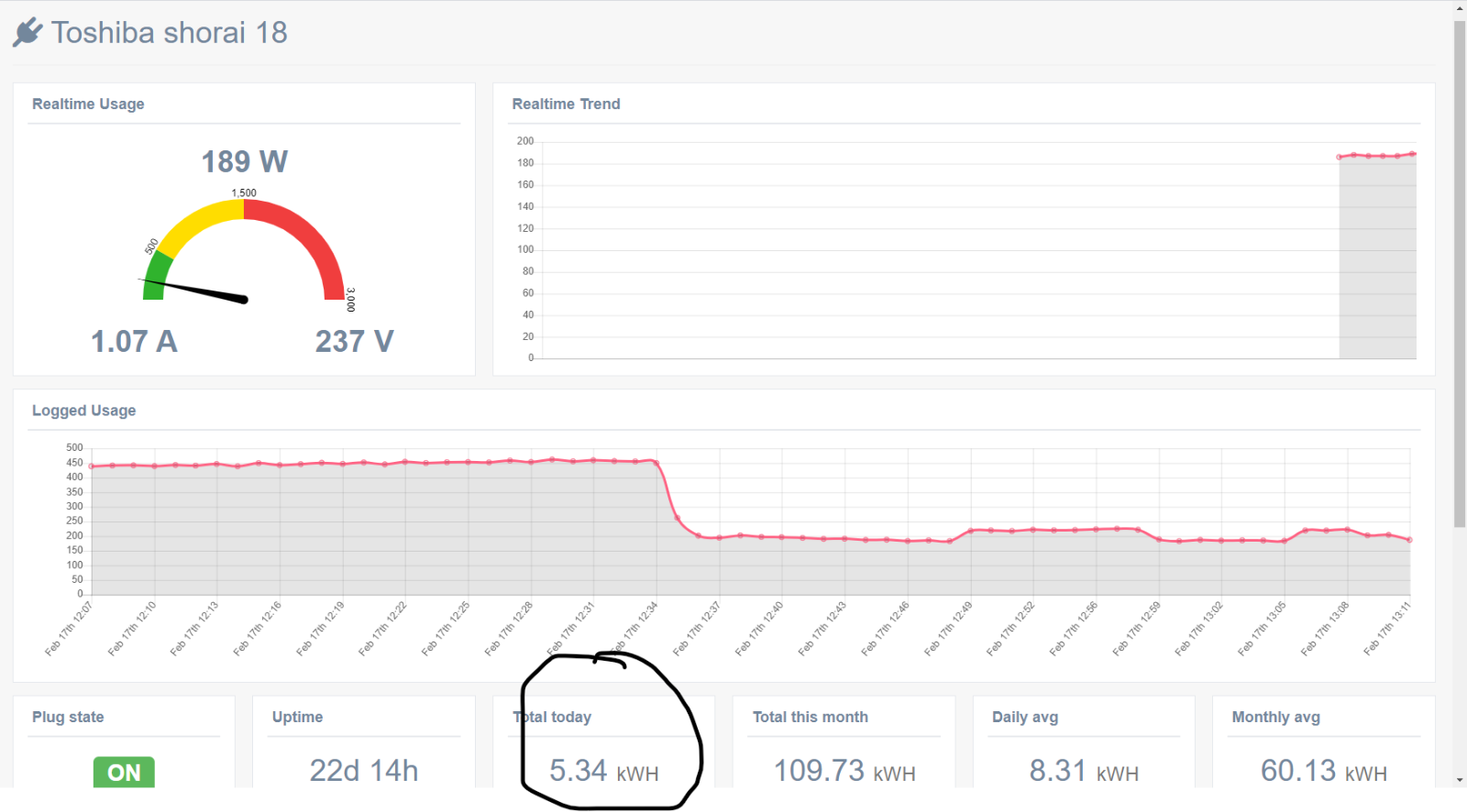
Task: Click the vertical scrollbar thumb
Action: [x=1460, y=273]
